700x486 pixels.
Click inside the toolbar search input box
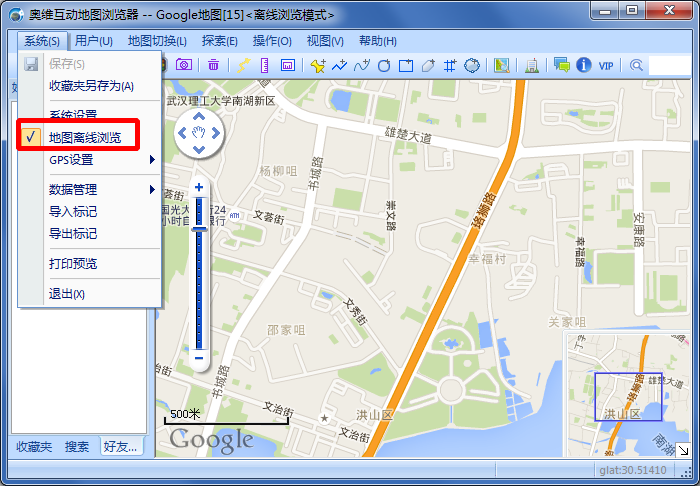tap(670, 65)
